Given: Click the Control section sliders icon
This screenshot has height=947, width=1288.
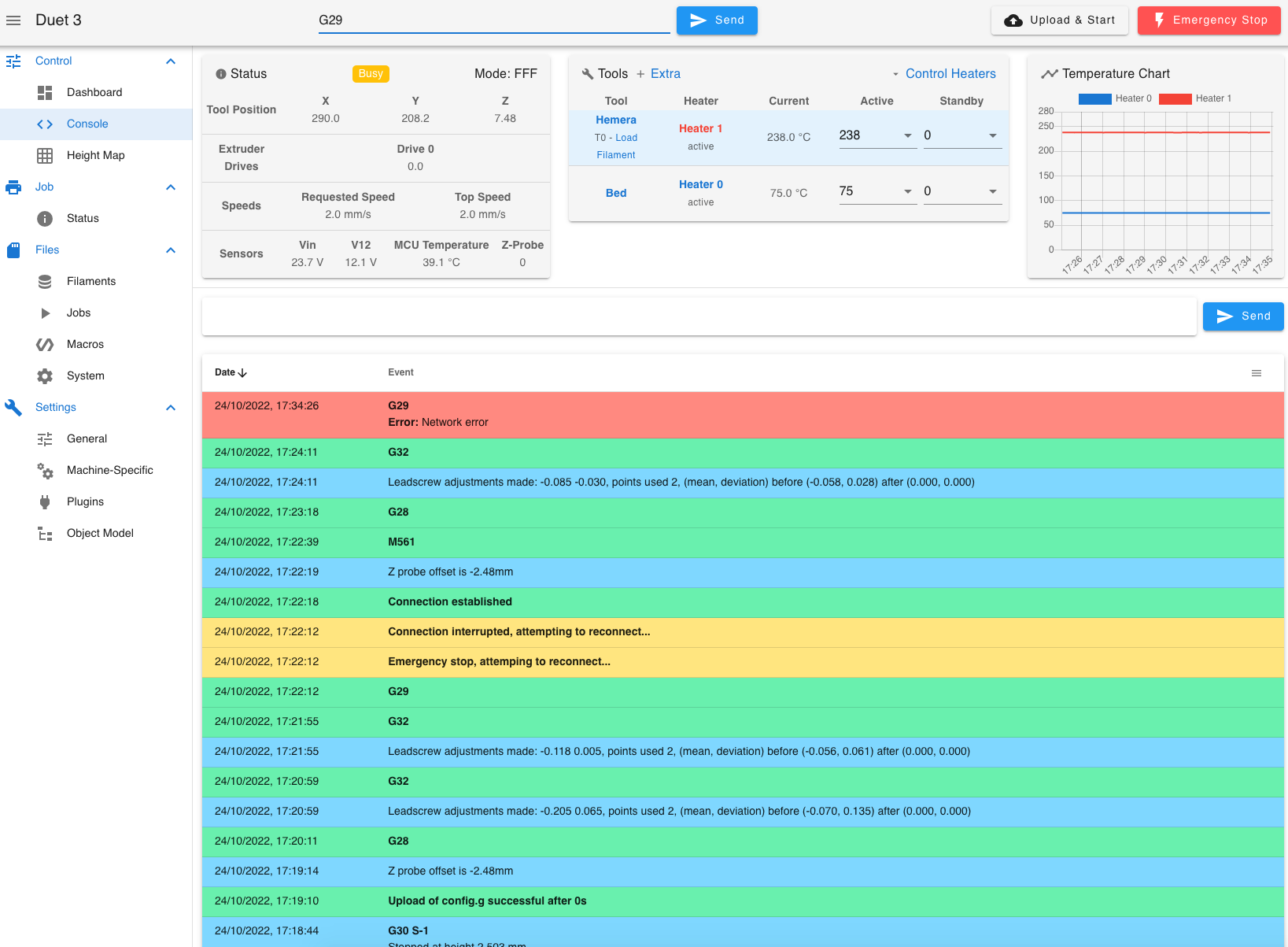Looking at the screenshot, I should tap(13, 61).
